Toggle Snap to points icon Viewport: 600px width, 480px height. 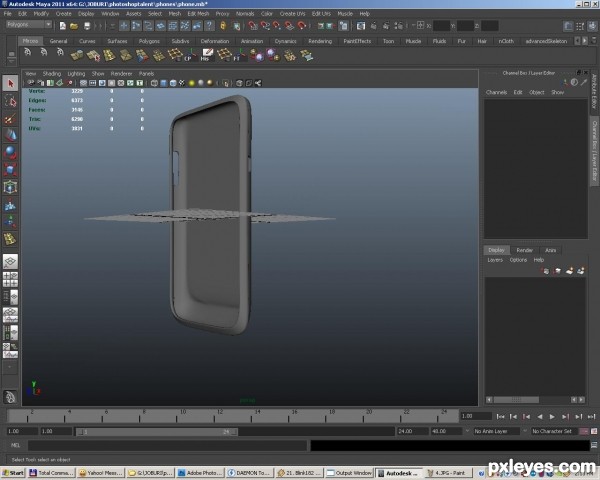(x=277, y=26)
